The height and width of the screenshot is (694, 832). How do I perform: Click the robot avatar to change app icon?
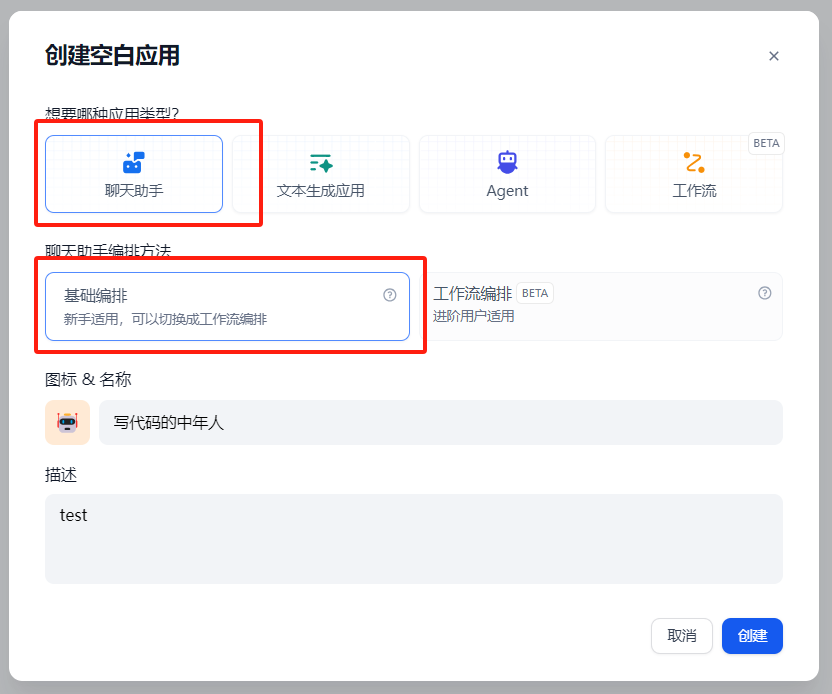pos(67,422)
